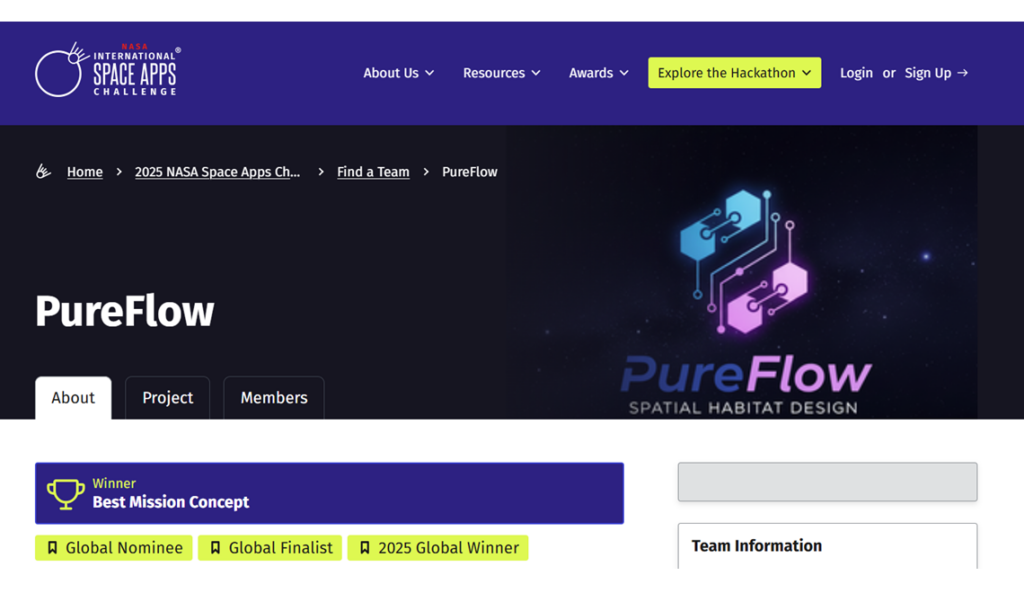Click the gray box above Team Information
This screenshot has width=1024, height=593.
(827, 482)
